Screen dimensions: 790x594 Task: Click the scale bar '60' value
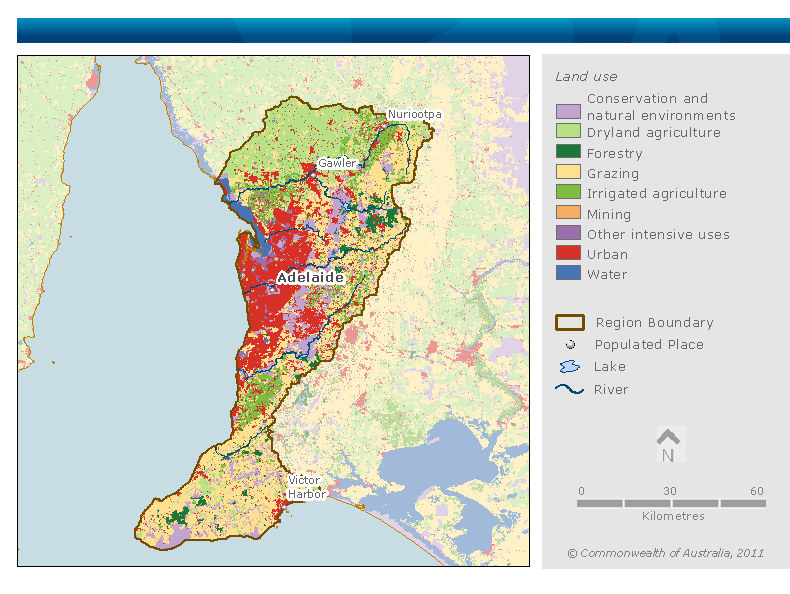pos(757,491)
